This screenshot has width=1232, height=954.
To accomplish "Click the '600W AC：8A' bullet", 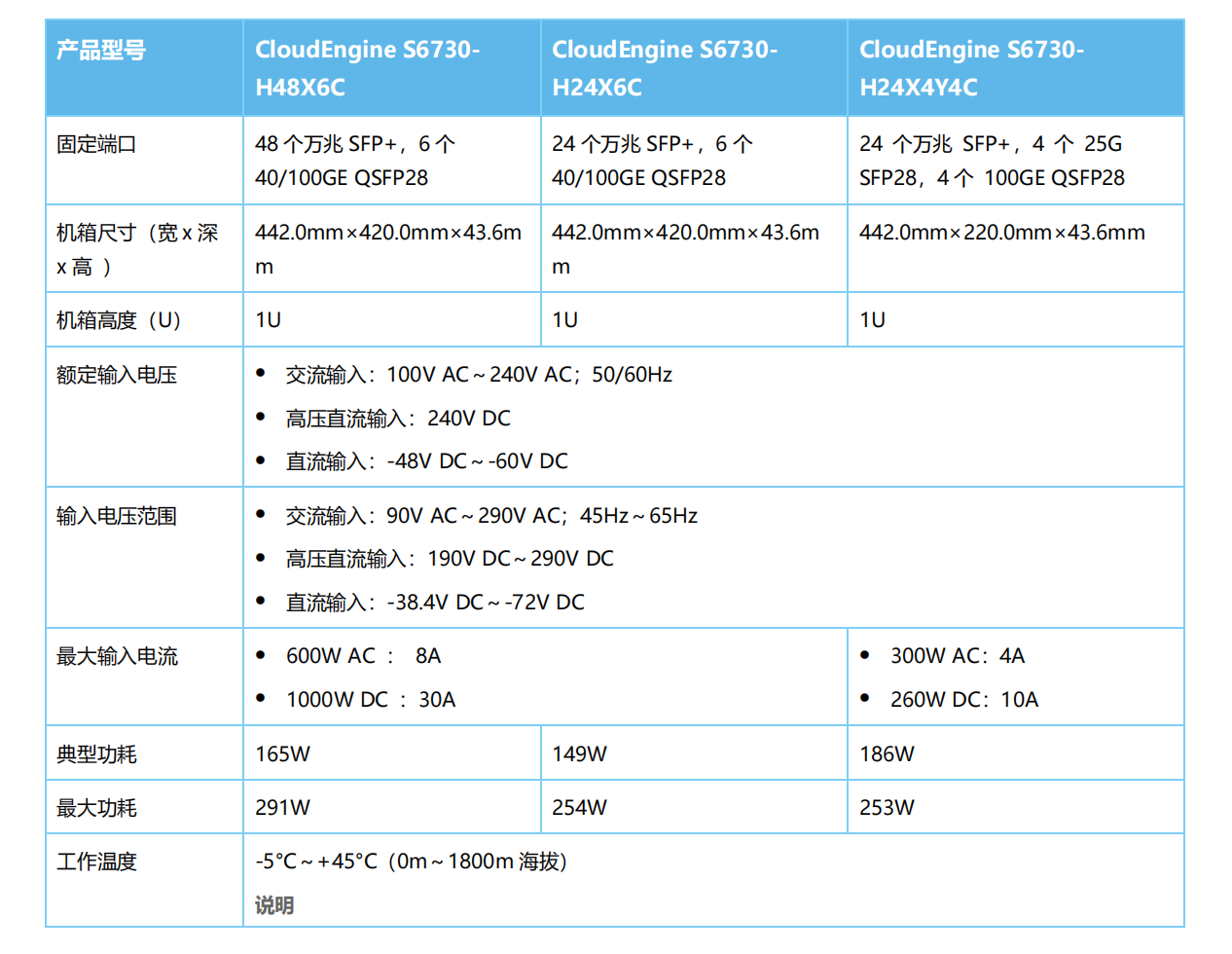I will click(363, 656).
